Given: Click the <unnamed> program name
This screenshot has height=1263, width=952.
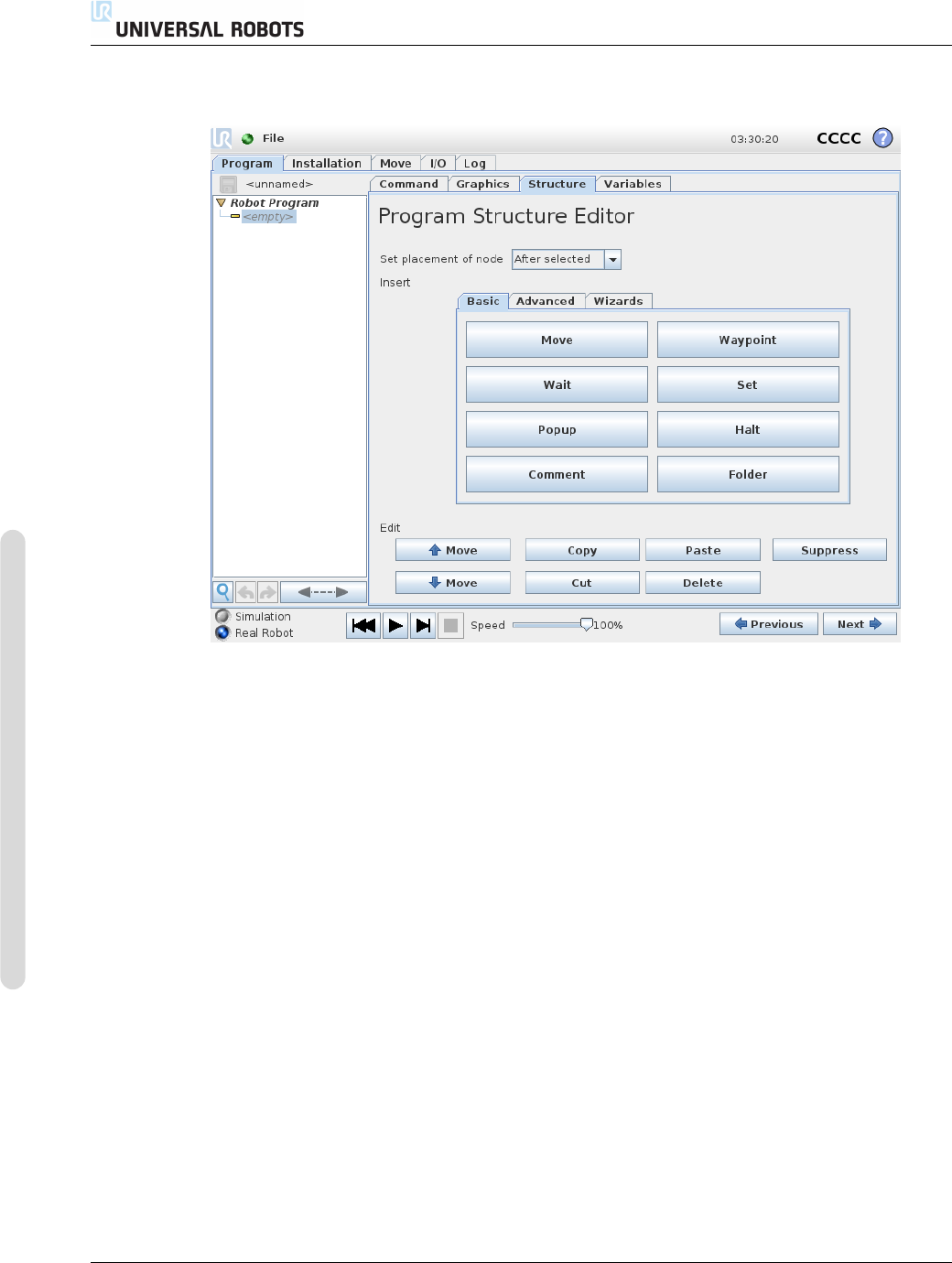Looking at the screenshot, I should coord(279,184).
